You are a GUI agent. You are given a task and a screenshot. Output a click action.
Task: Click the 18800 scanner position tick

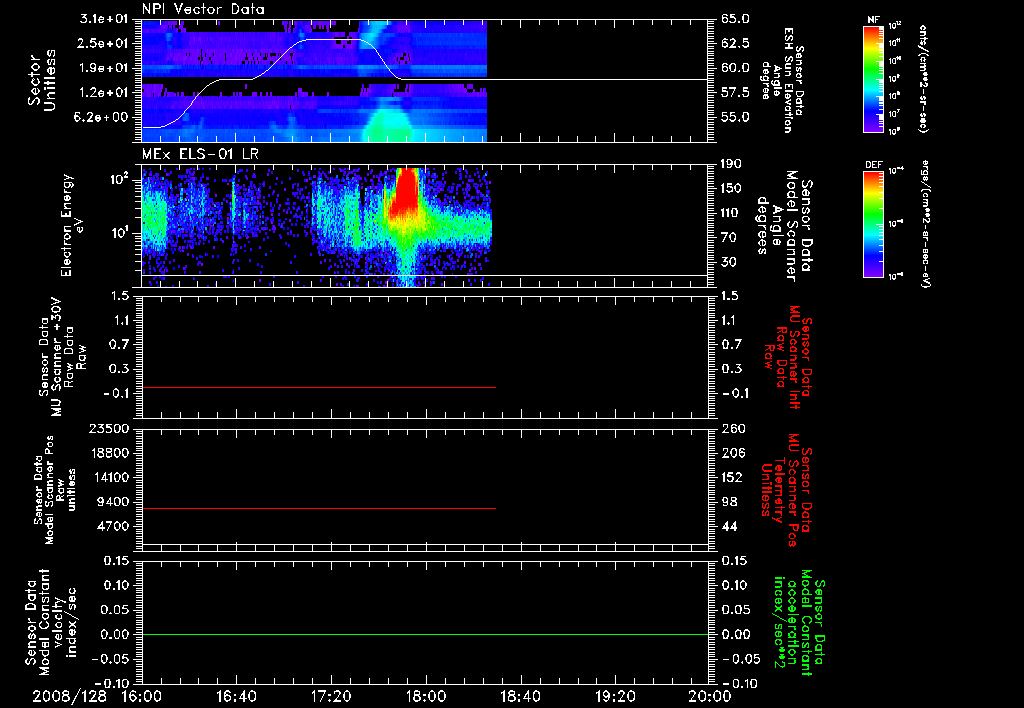point(110,453)
